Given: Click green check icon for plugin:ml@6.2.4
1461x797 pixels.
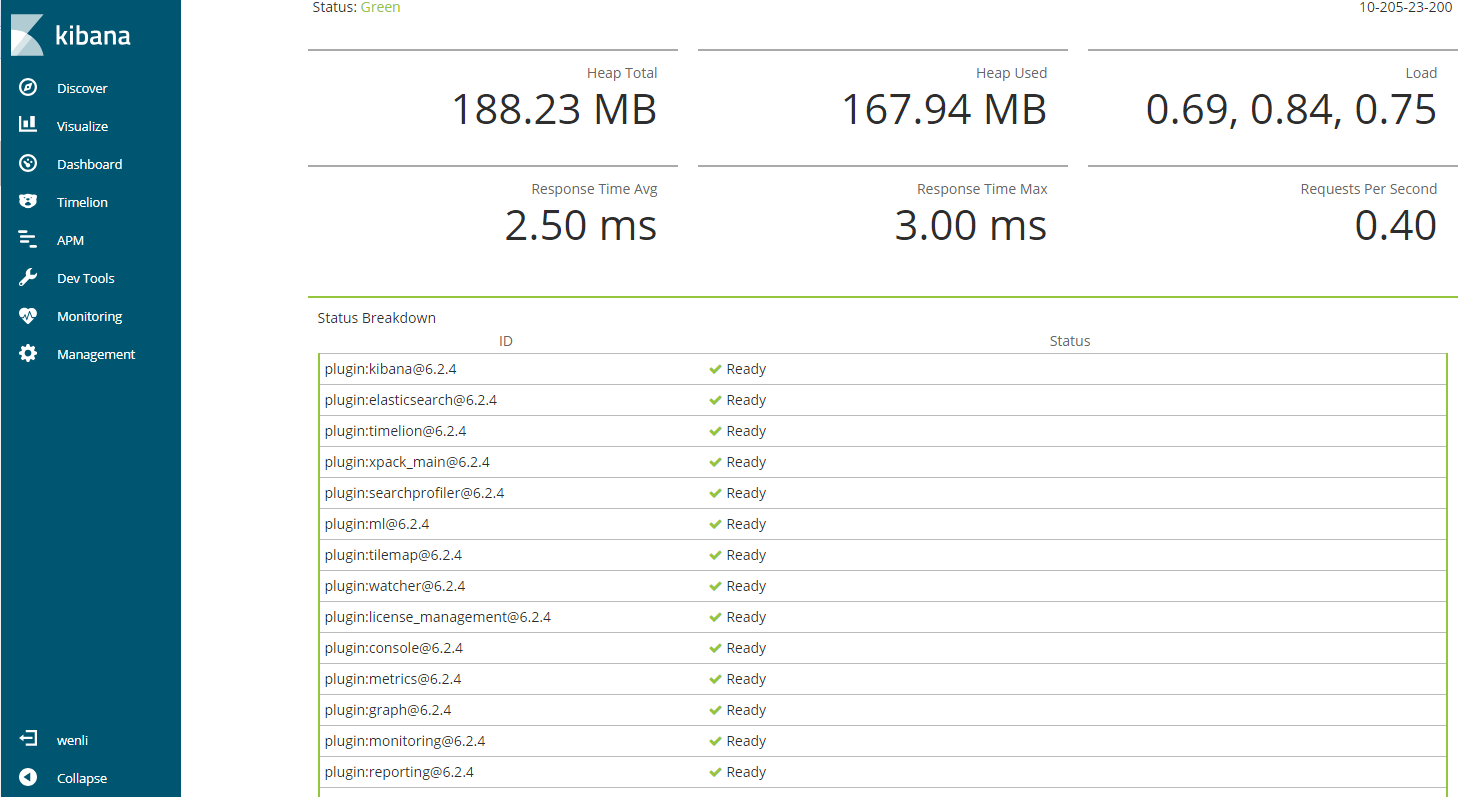Looking at the screenshot, I should pyautogui.click(x=715, y=524).
